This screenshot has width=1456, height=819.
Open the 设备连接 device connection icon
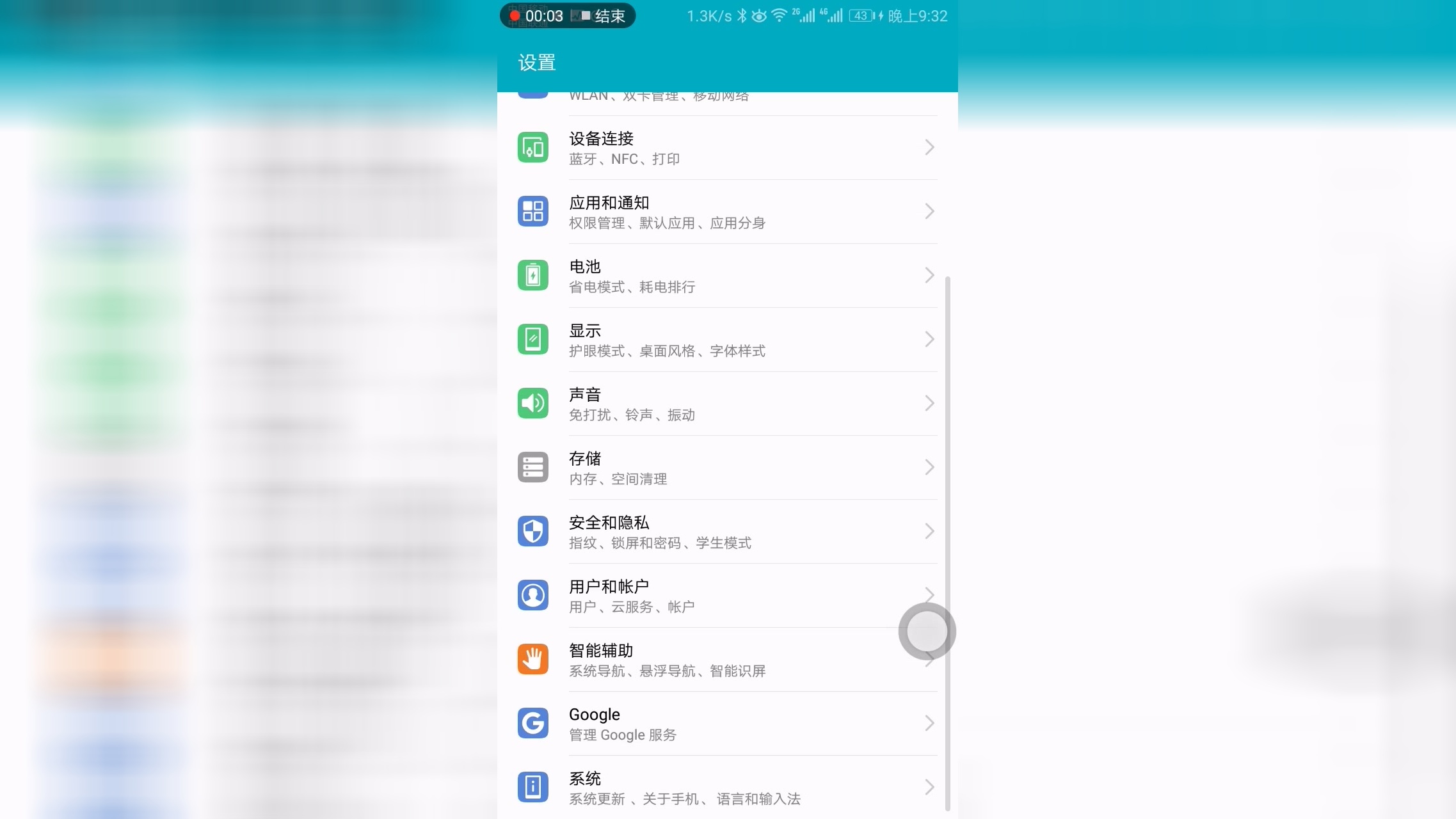coord(532,147)
